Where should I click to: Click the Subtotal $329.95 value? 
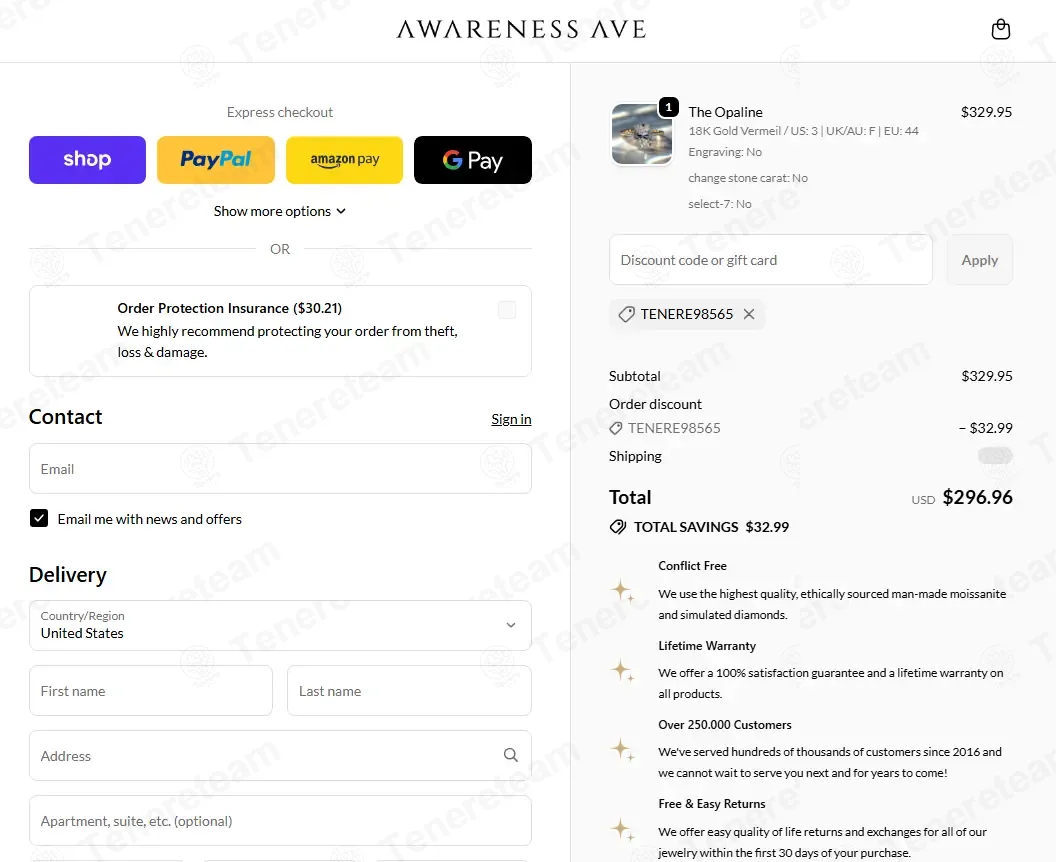point(987,376)
